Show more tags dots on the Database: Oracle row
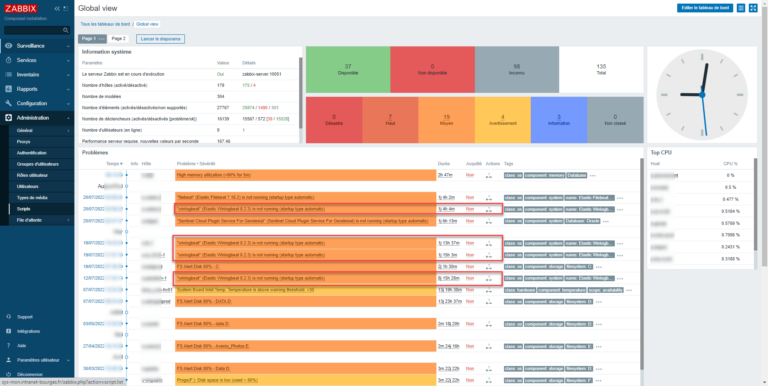This screenshot has height=386, width=768. pyautogui.click(x=606, y=221)
